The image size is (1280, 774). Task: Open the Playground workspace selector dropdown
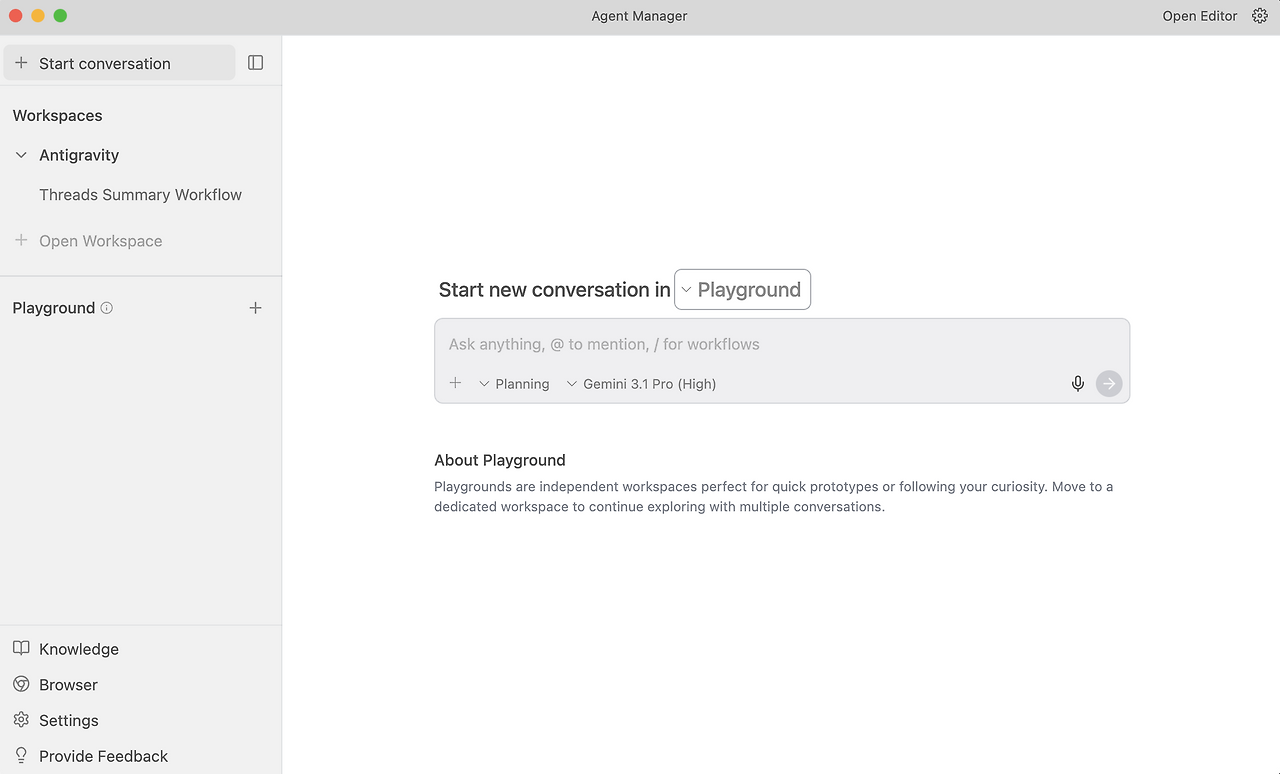click(742, 290)
